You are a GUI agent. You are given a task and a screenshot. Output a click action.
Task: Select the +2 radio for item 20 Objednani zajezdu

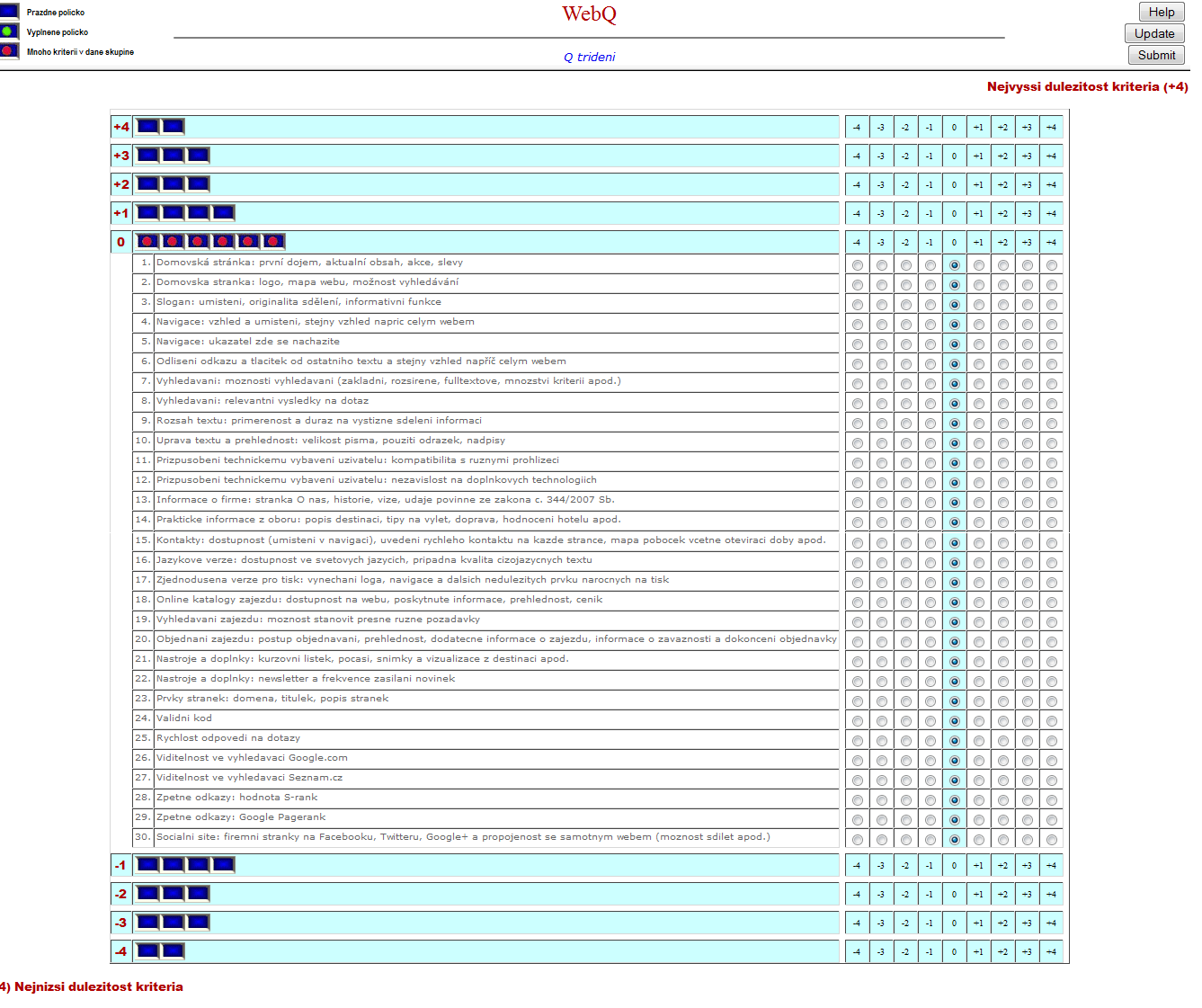1003,642
